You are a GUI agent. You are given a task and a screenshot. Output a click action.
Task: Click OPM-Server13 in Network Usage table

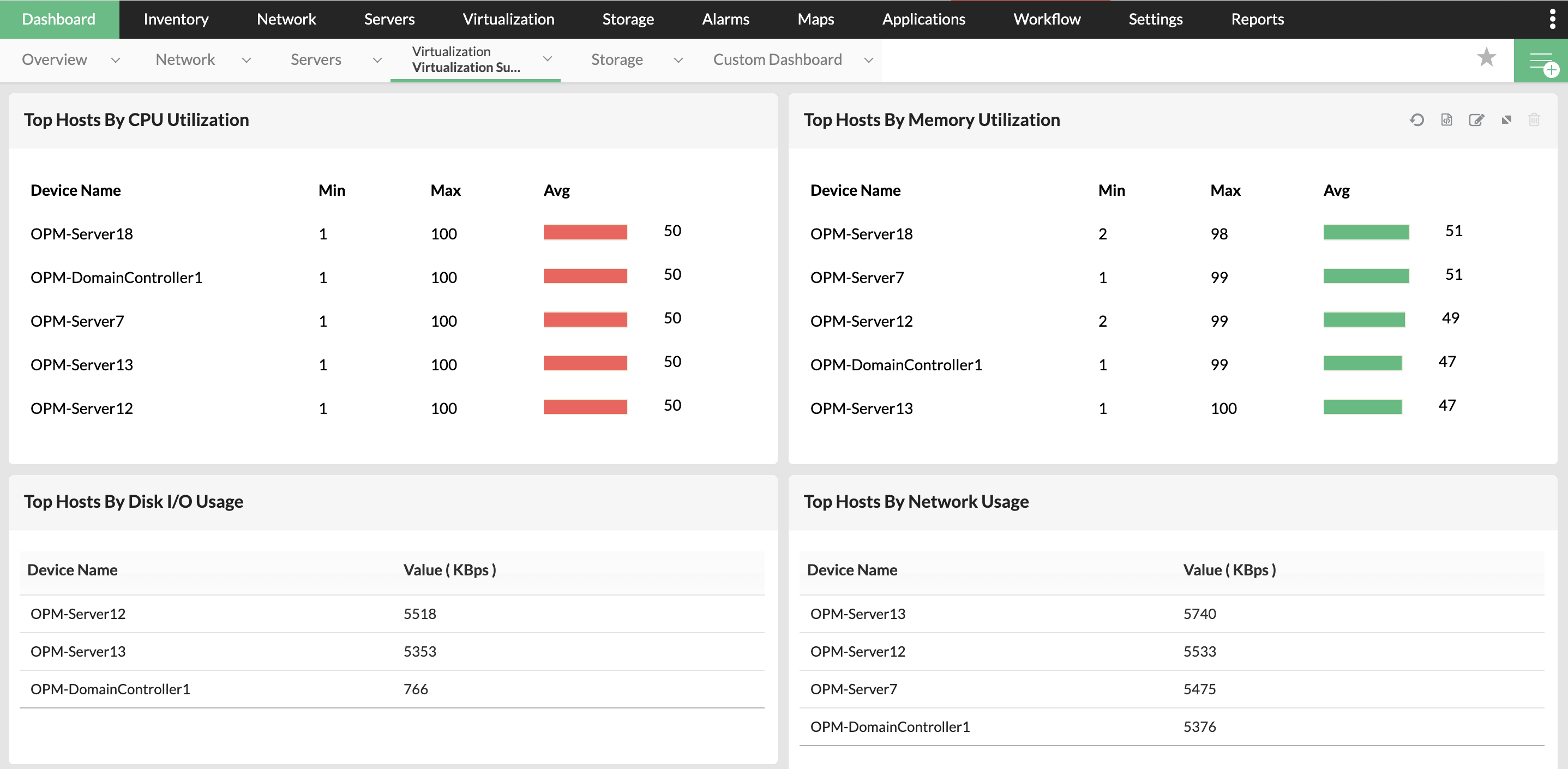pos(857,614)
